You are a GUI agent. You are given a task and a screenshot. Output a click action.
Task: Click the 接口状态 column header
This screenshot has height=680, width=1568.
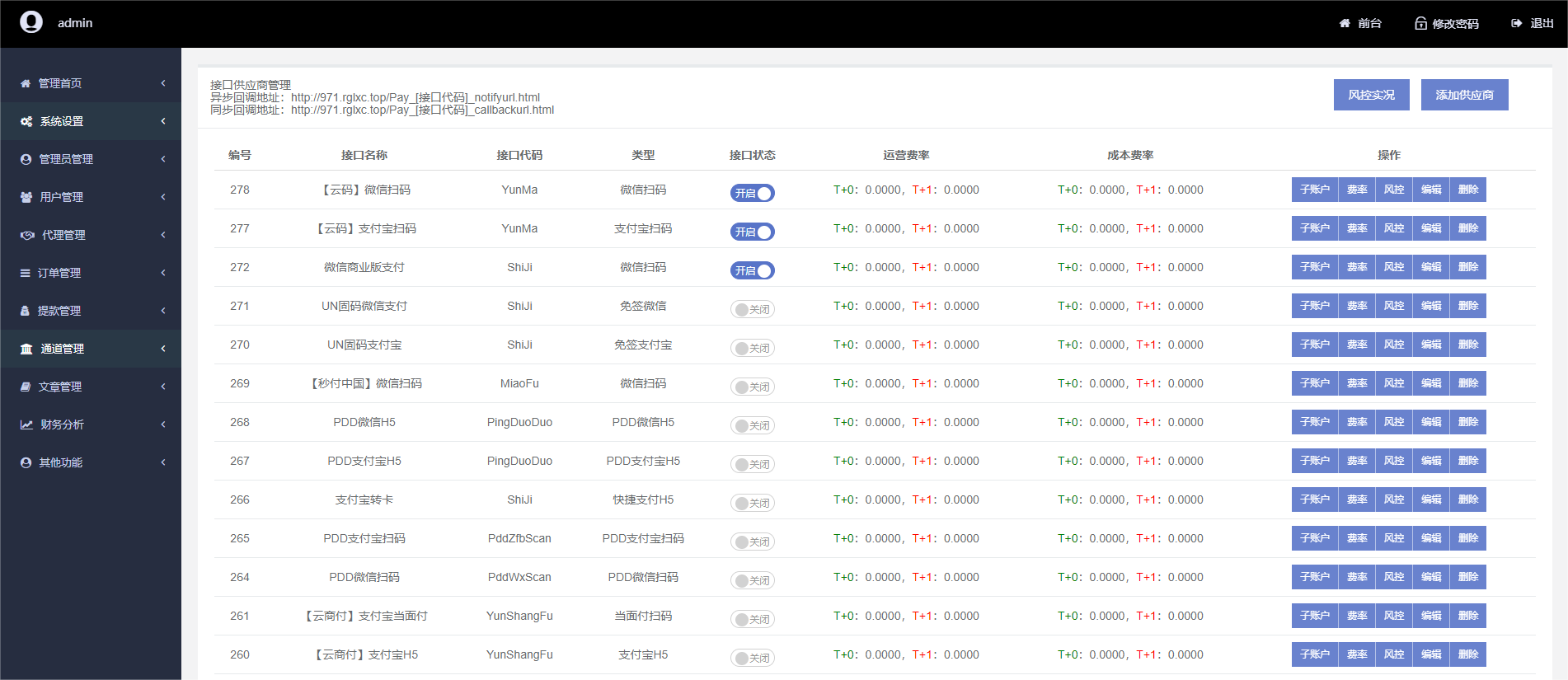(x=752, y=155)
